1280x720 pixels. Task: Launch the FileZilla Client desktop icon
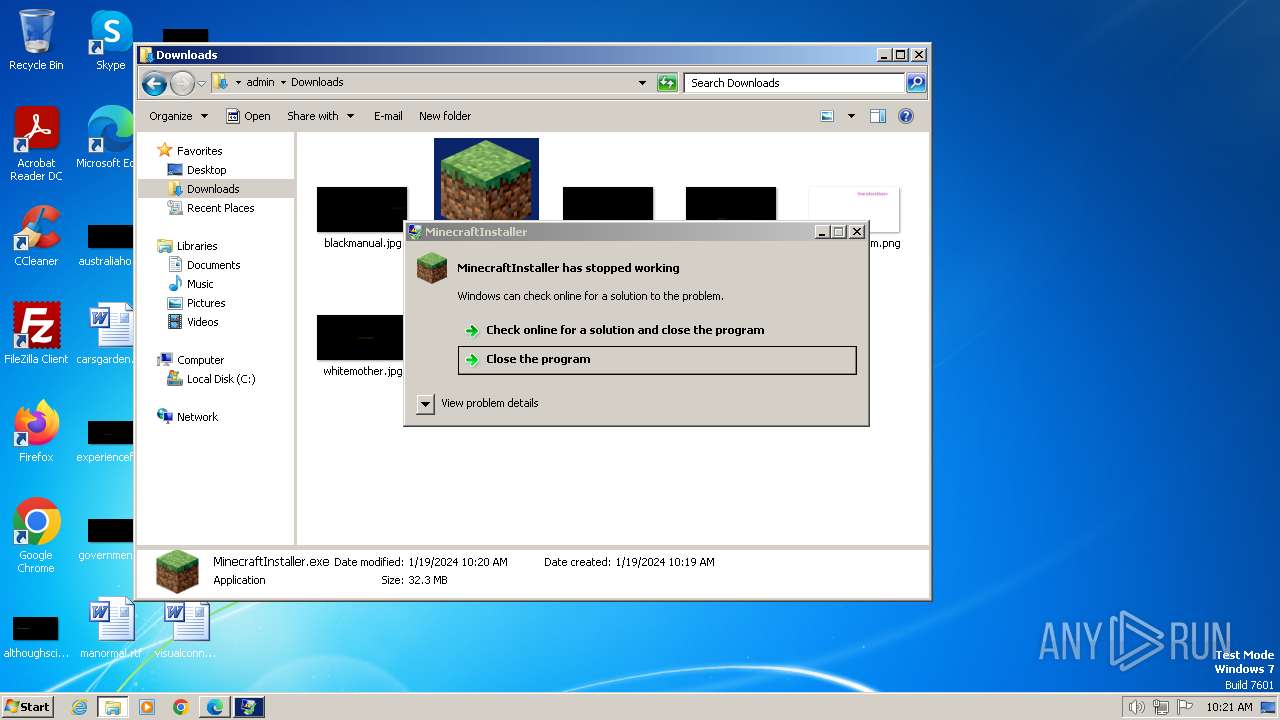[x=36, y=334]
